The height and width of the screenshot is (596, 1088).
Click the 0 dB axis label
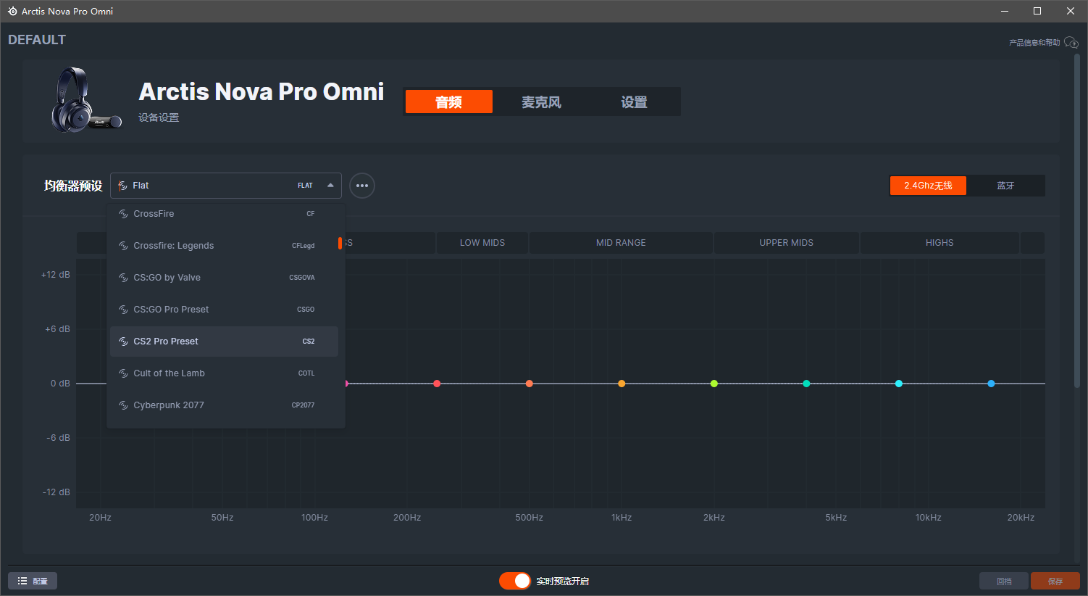pyautogui.click(x=60, y=384)
